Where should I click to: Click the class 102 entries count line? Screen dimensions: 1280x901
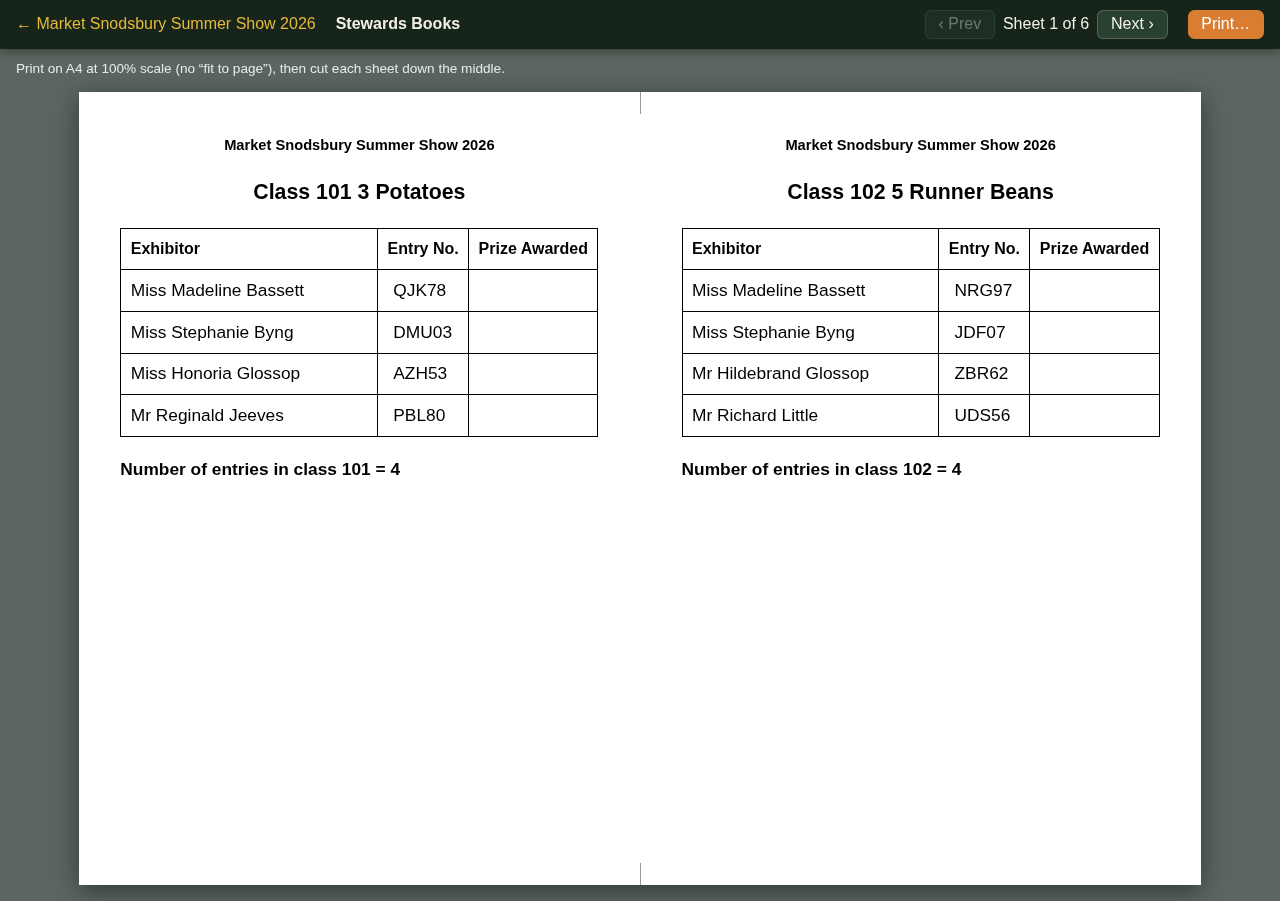[x=821, y=470]
